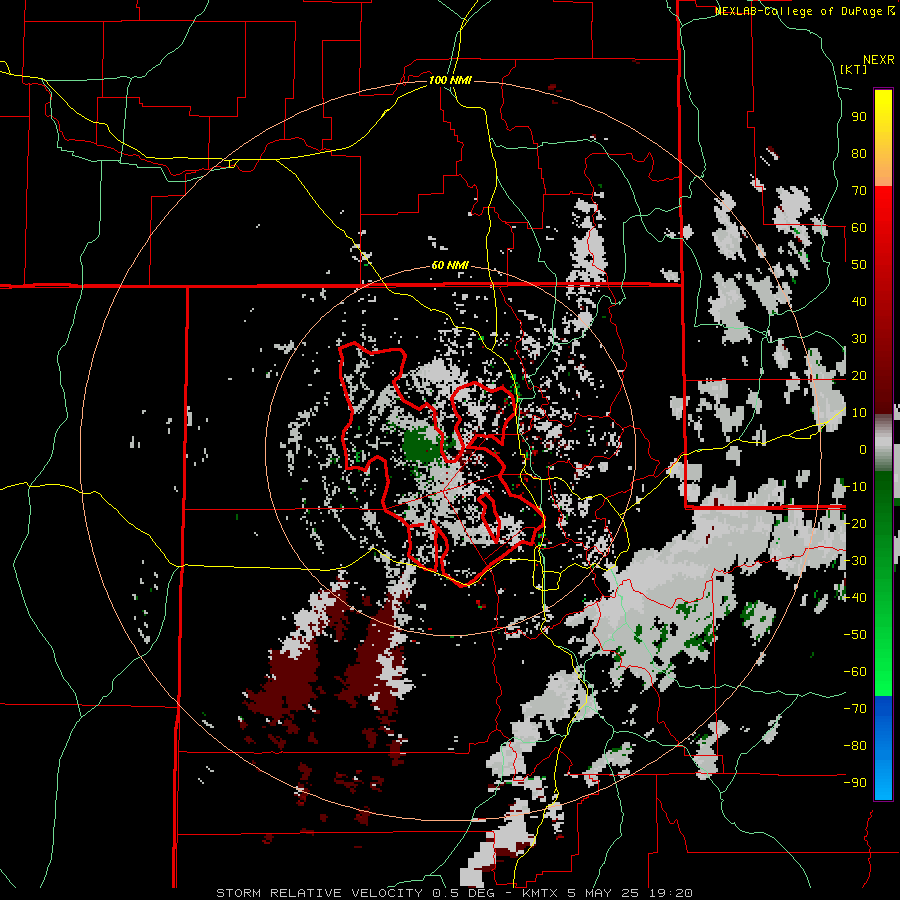The height and width of the screenshot is (900, 900).
Task: Click the solid green inbound velocity patch near radar center
Action: [421, 445]
